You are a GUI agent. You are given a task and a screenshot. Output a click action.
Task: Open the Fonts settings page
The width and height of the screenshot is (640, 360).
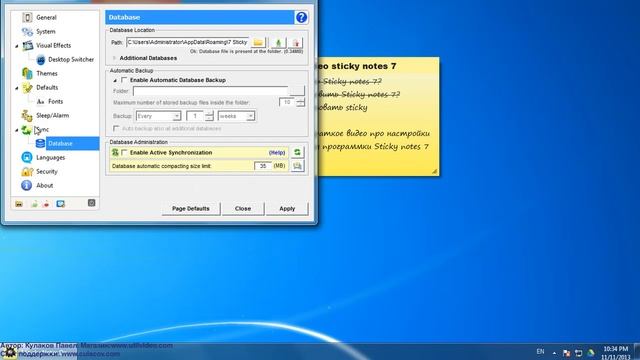tap(56, 101)
